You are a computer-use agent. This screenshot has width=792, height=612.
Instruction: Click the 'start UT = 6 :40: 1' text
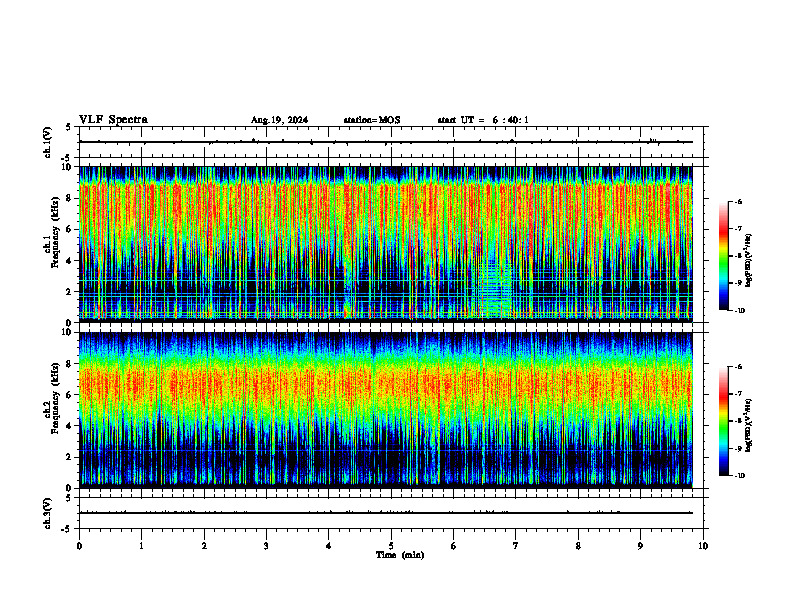(483, 120)
